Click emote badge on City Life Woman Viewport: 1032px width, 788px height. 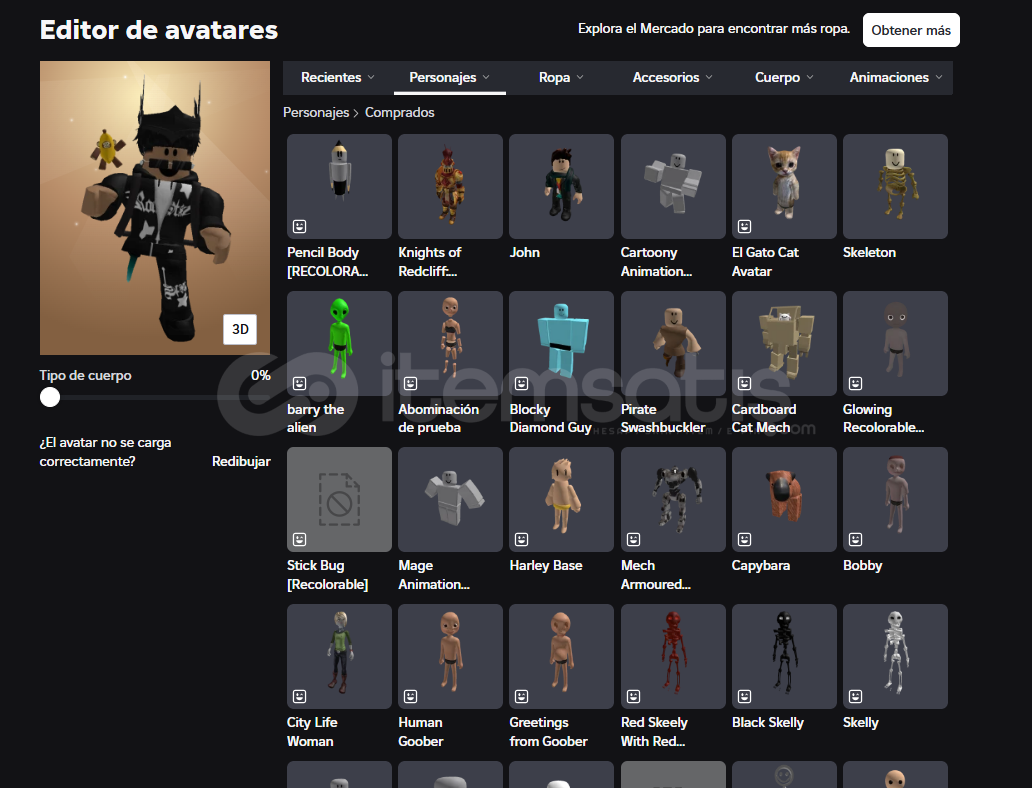[x=299, y=696]
